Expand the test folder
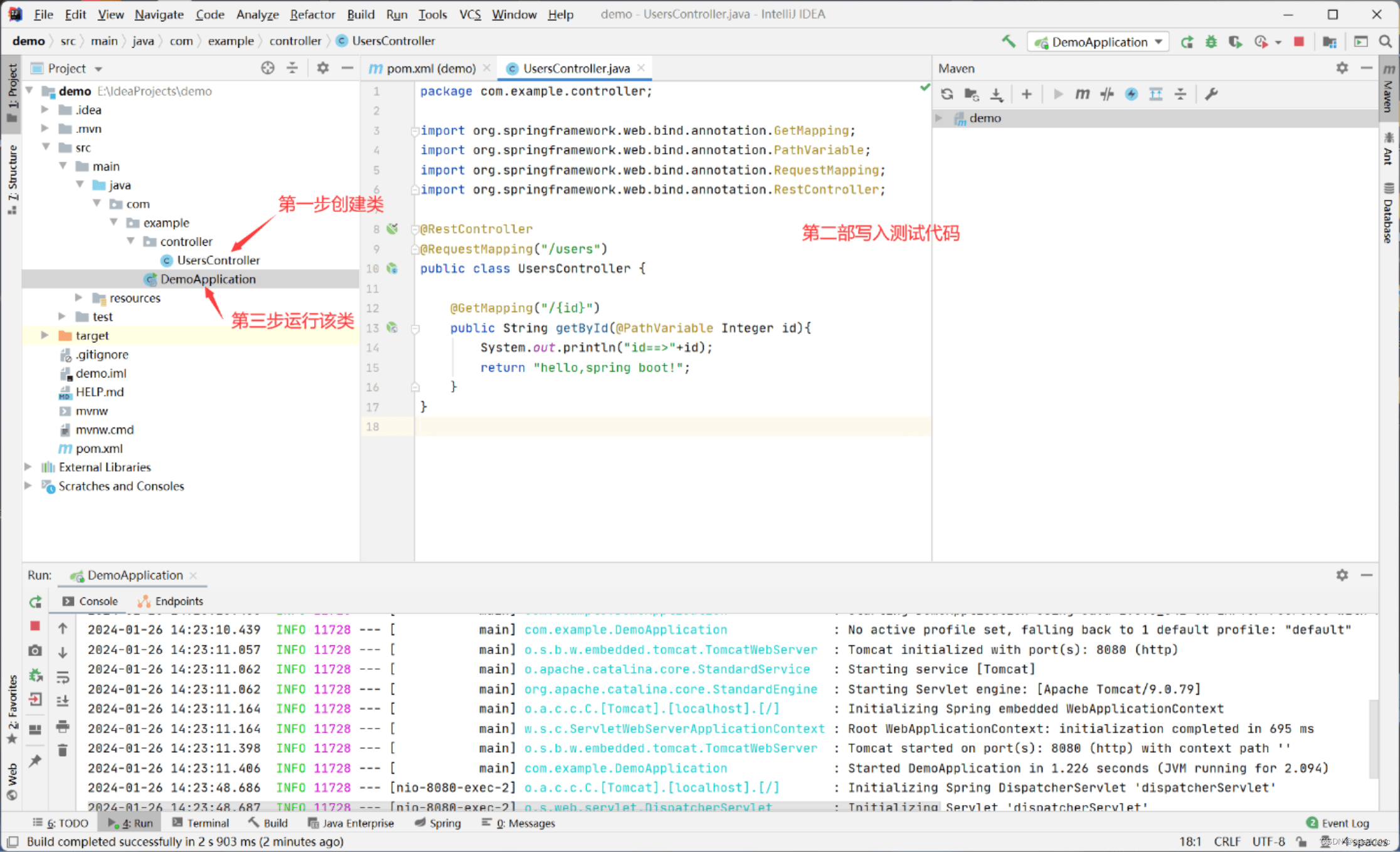This screenshot has height=852, width=1400. coord(62,317)
